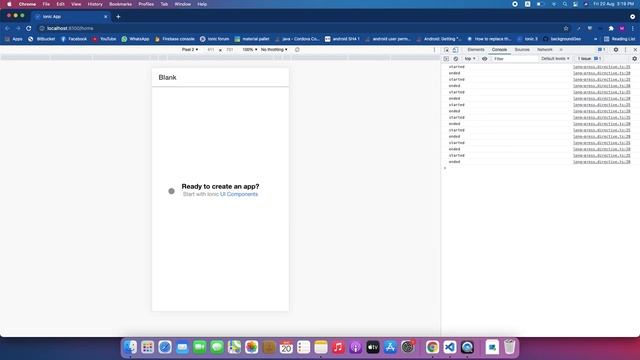Open the Window menu
The image size is (640, 360).
pyautogui.click(x=182, y=4)
